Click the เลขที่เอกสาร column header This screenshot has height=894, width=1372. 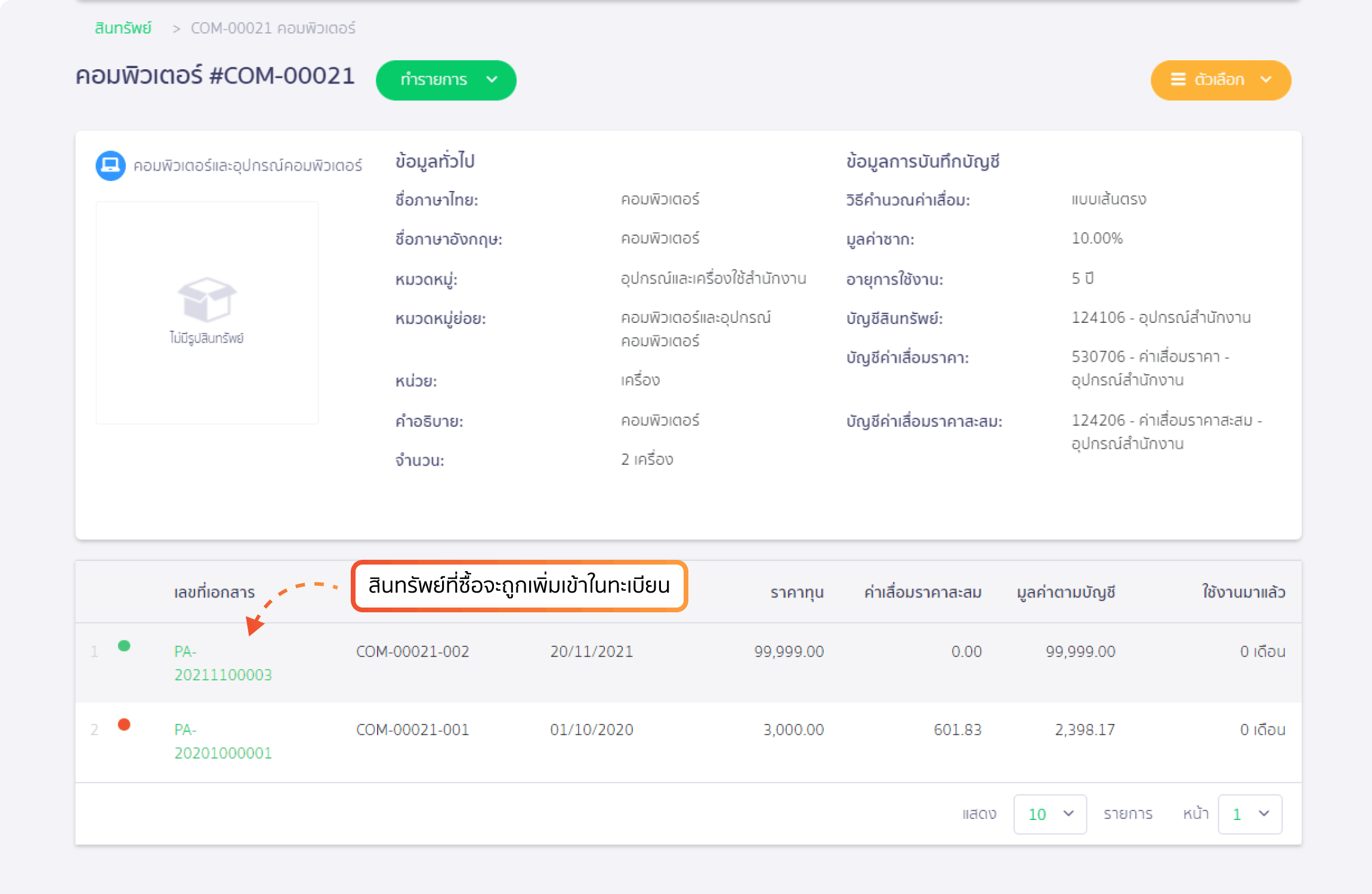214,593
